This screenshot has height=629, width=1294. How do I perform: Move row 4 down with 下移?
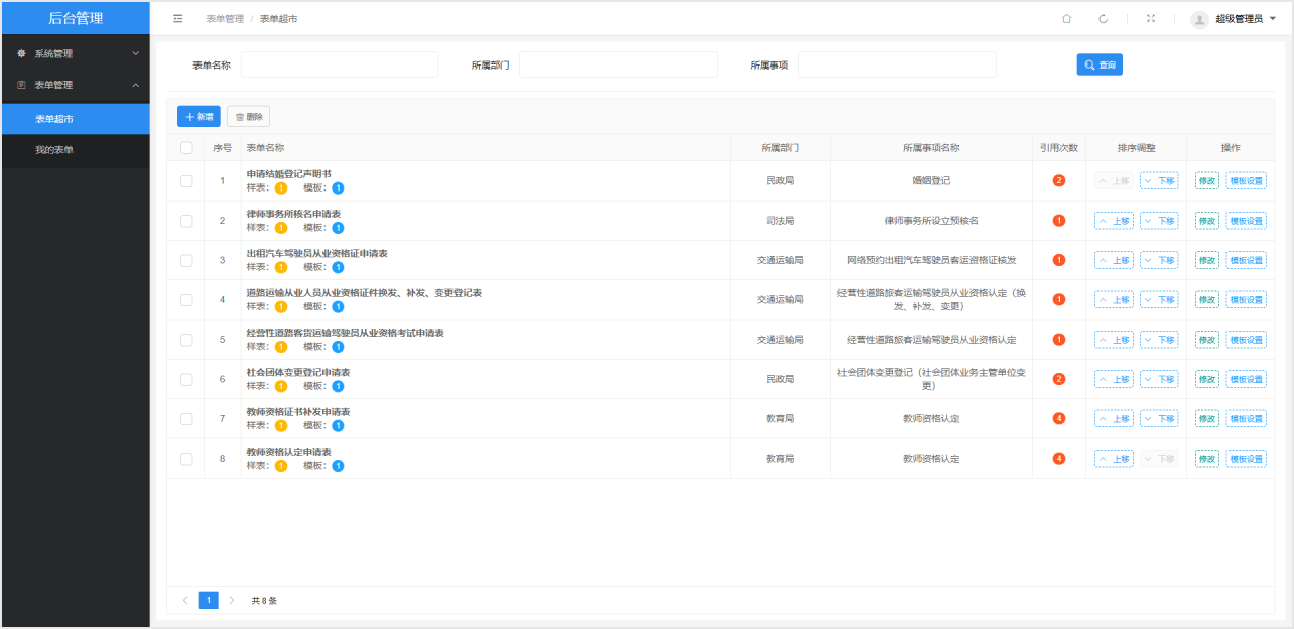(1159, 299)
